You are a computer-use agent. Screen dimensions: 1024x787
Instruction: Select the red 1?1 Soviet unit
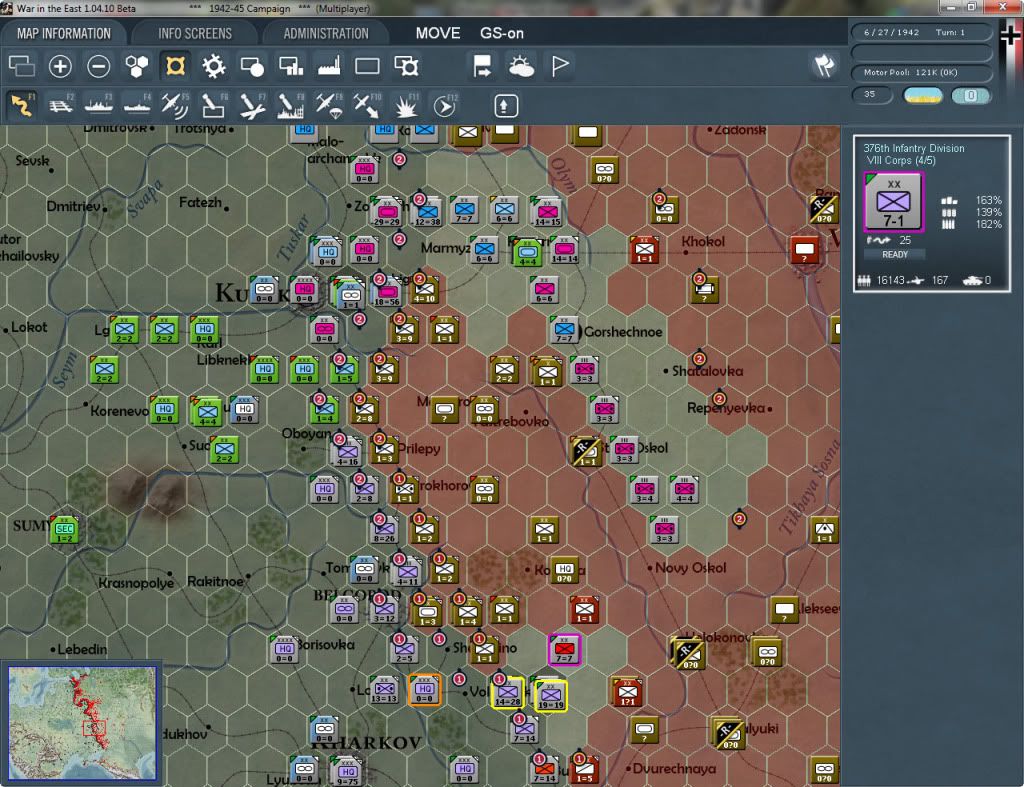(x=628, y=693)
